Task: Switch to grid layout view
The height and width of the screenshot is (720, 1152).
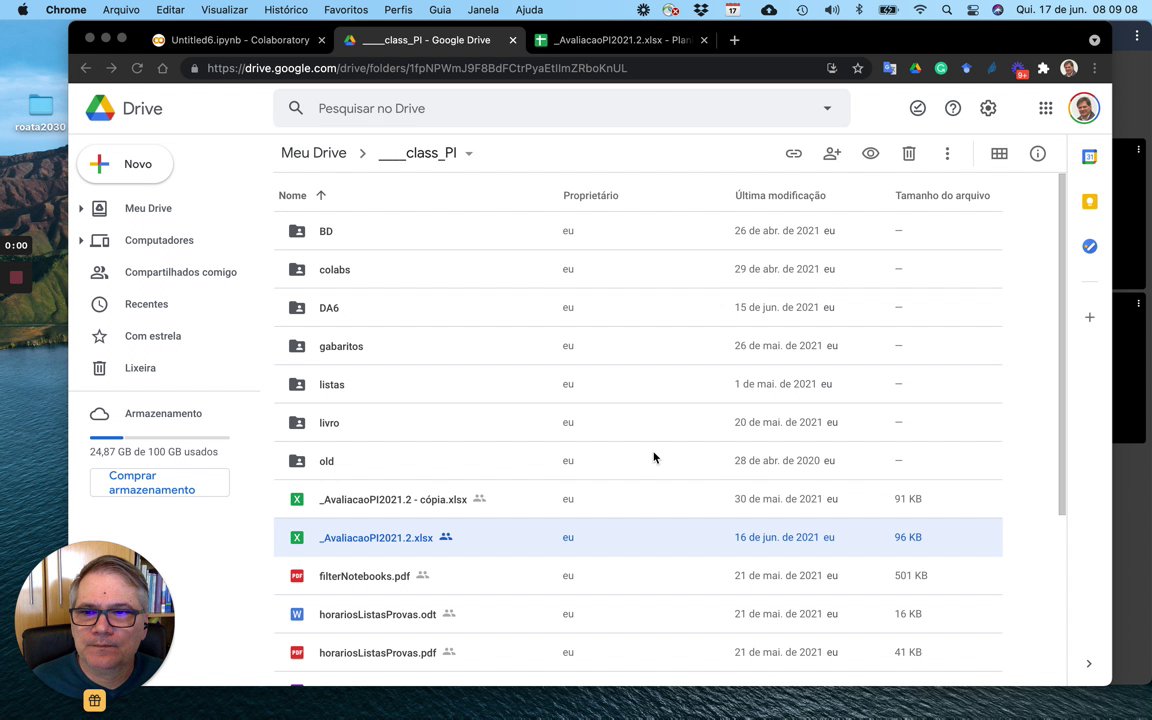Action: click(999, 154)
